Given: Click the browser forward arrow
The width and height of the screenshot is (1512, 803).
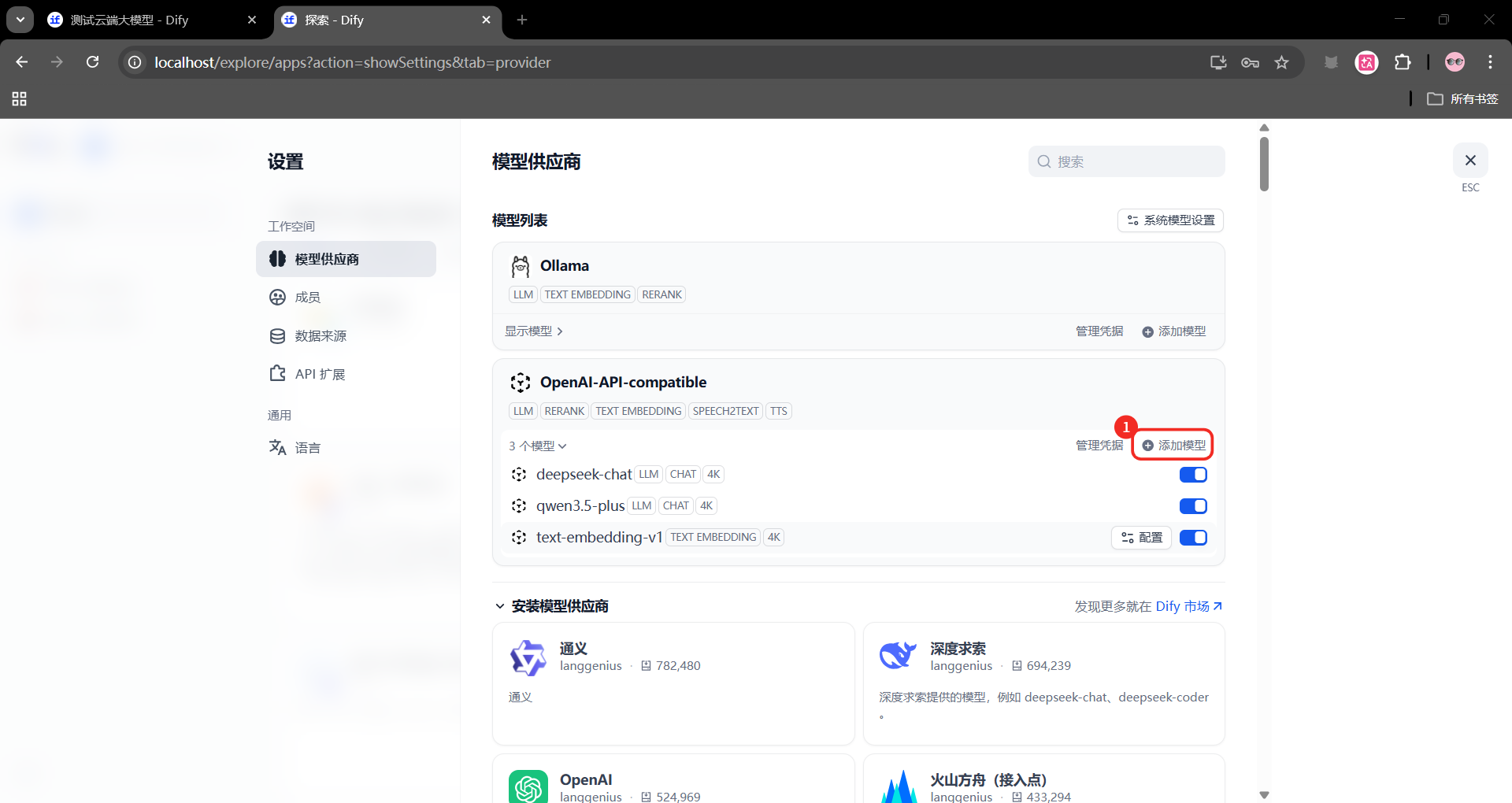Looking at the screenshot, I should coord(57,62).
